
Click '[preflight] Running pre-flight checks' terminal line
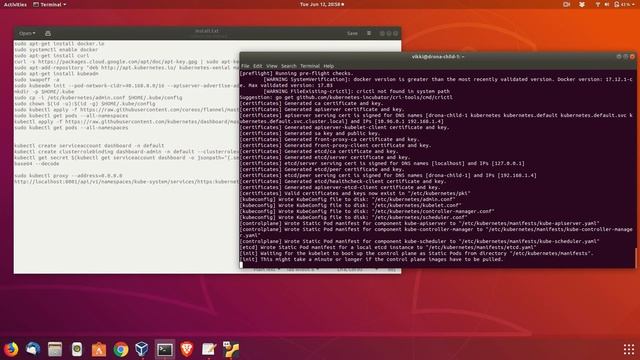pyautogui.click(x=297, y=73)
